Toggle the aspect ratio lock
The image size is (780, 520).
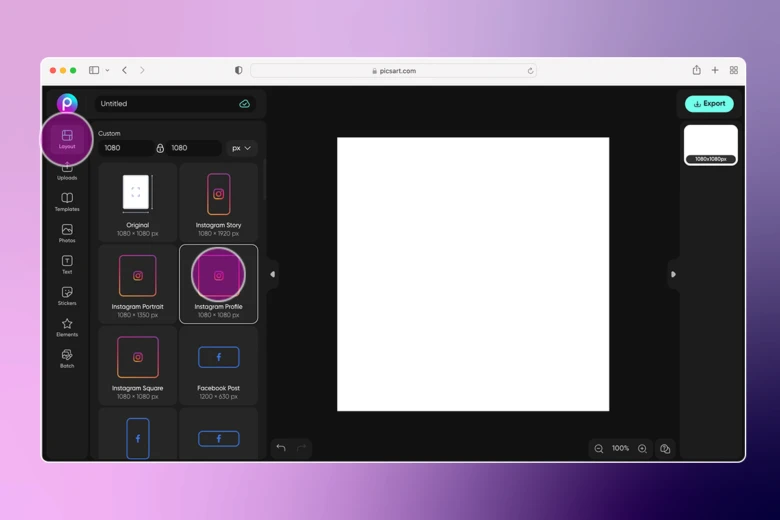pyautogui.click(x=160, y=148)
